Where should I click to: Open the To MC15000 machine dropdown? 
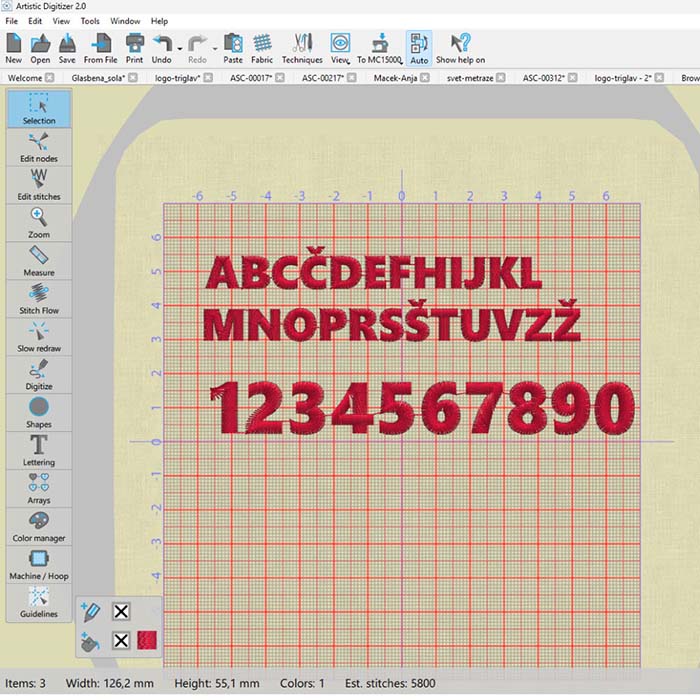pos(401,59)
